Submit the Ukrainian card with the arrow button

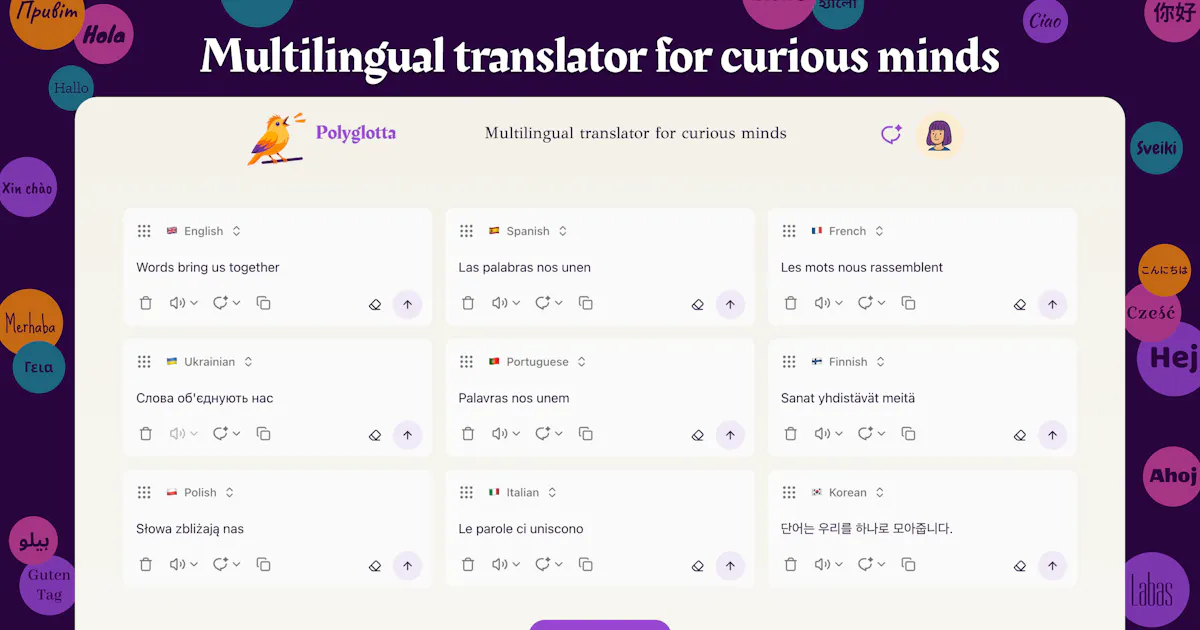coord(407,436)
